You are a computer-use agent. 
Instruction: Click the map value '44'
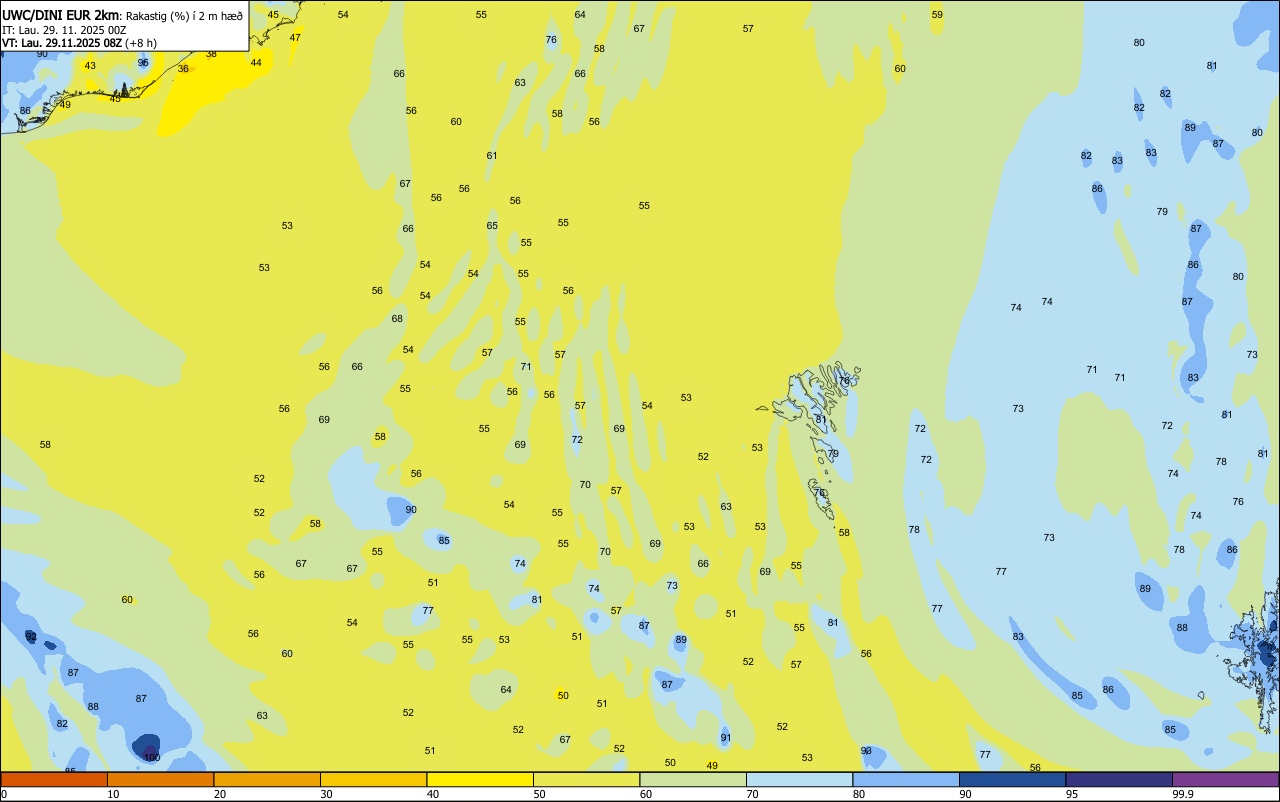[256, 63]
